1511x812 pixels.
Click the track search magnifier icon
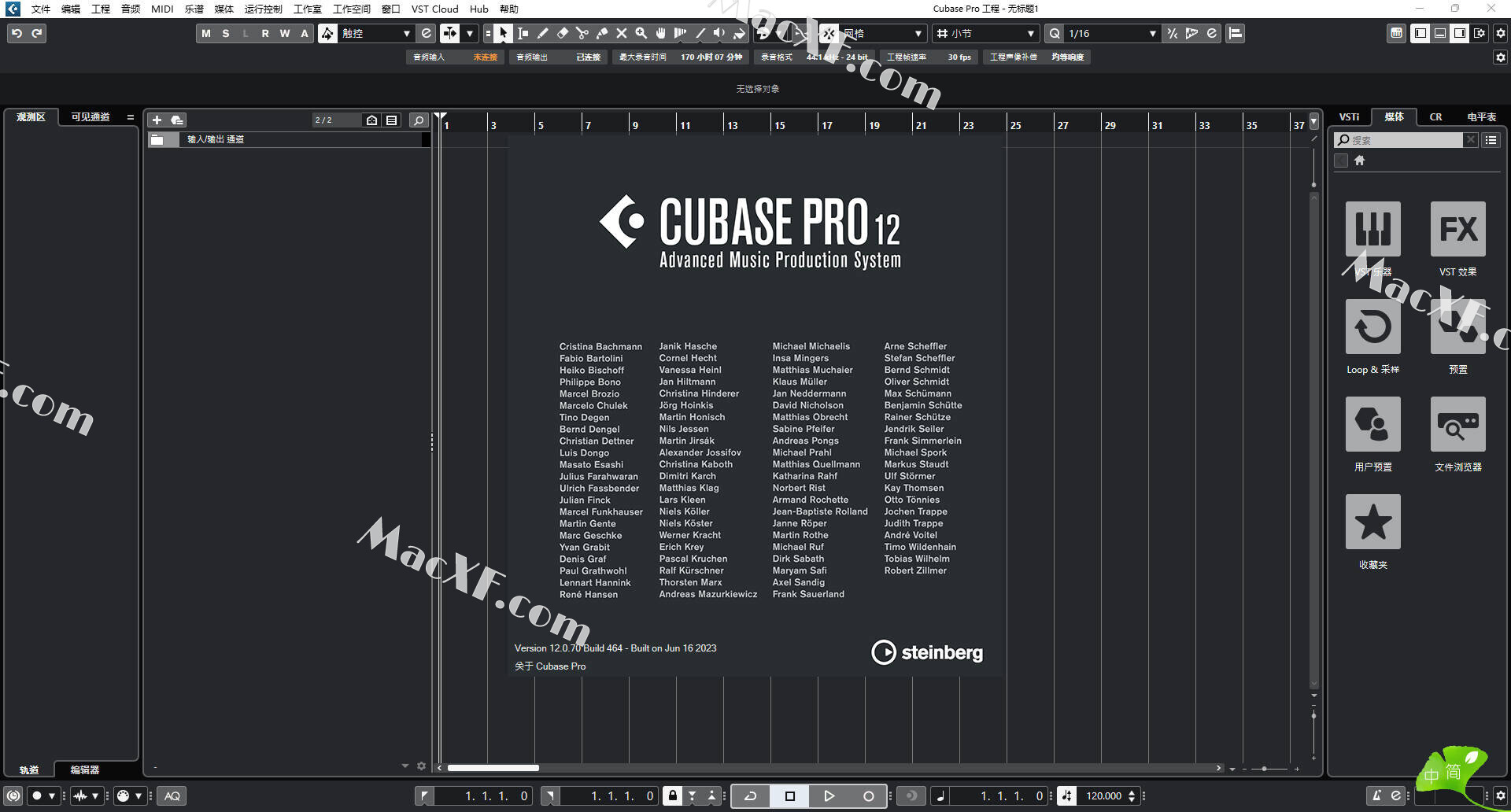click(419, 120)
